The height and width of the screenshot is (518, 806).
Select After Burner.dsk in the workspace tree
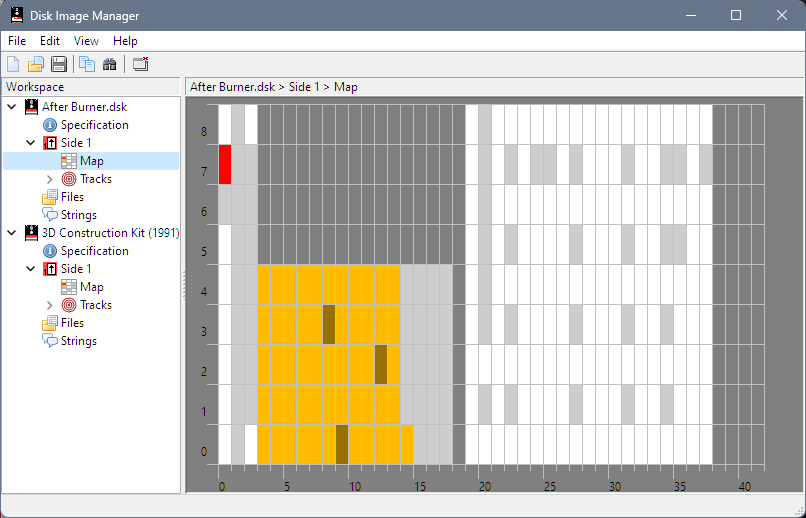pos(84,107)
